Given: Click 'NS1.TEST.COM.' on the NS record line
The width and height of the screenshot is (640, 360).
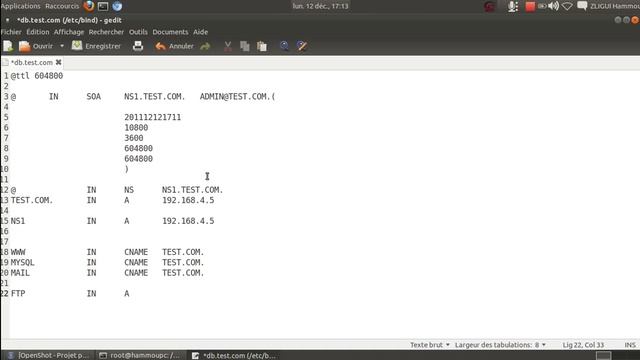Looking at the screenshot, I should (193, 190).
